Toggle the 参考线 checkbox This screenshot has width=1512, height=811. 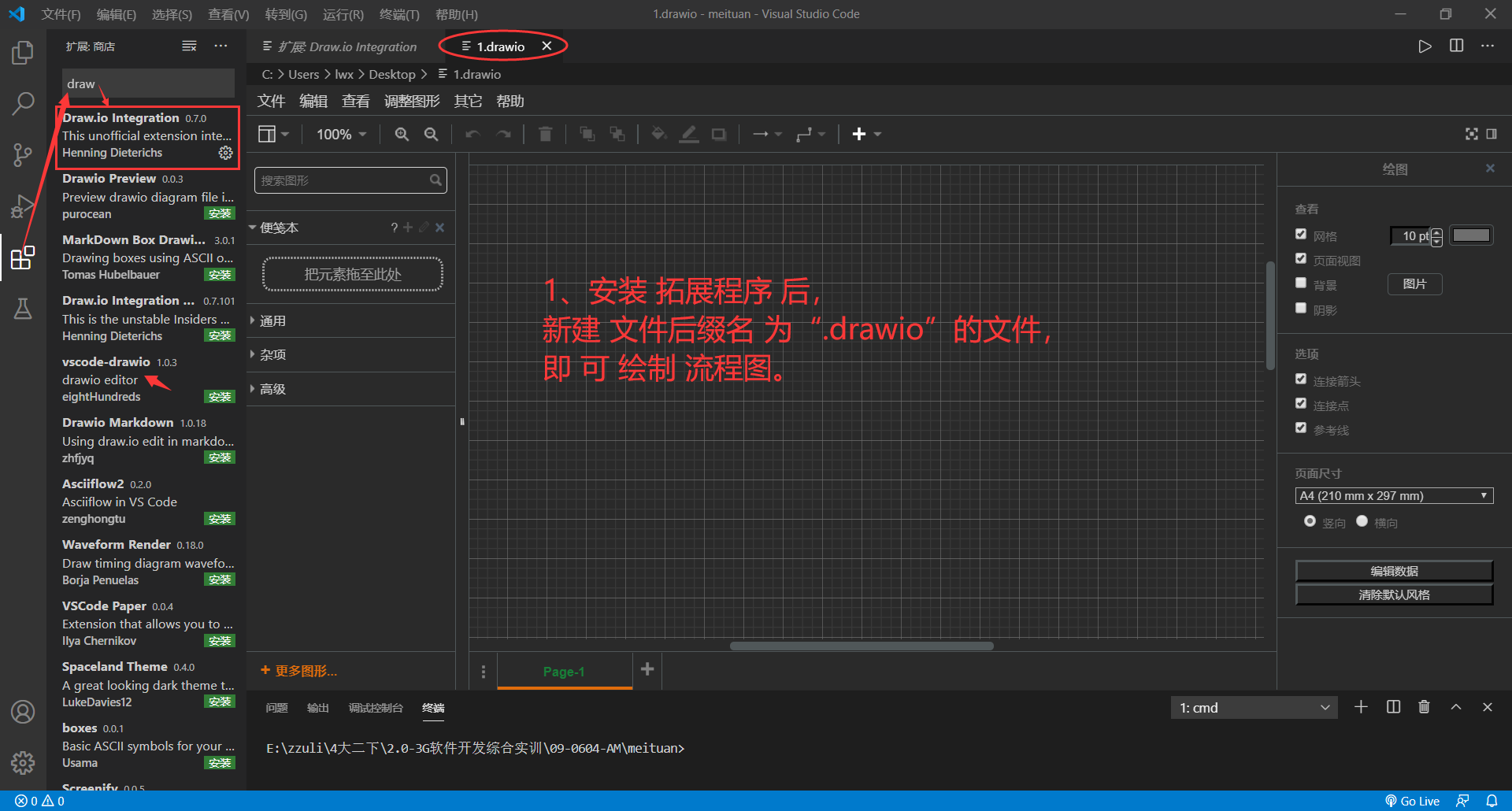point(1301,428)
